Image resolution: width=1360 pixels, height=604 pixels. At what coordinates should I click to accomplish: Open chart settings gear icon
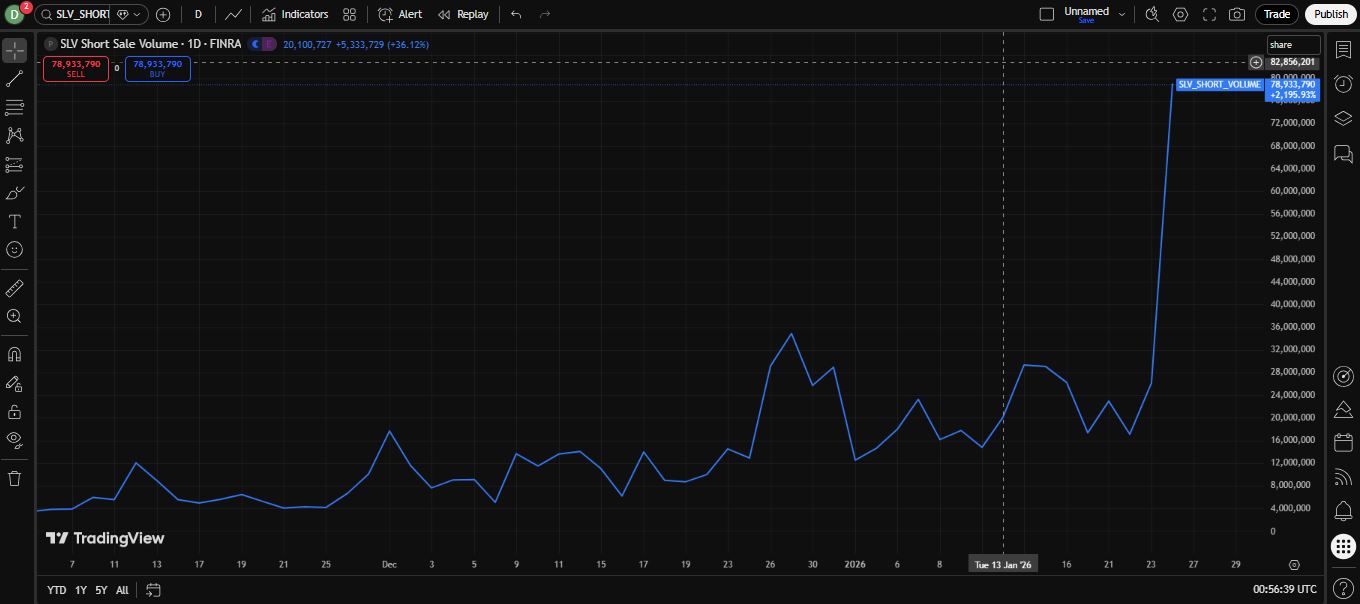pos(1181,14)
